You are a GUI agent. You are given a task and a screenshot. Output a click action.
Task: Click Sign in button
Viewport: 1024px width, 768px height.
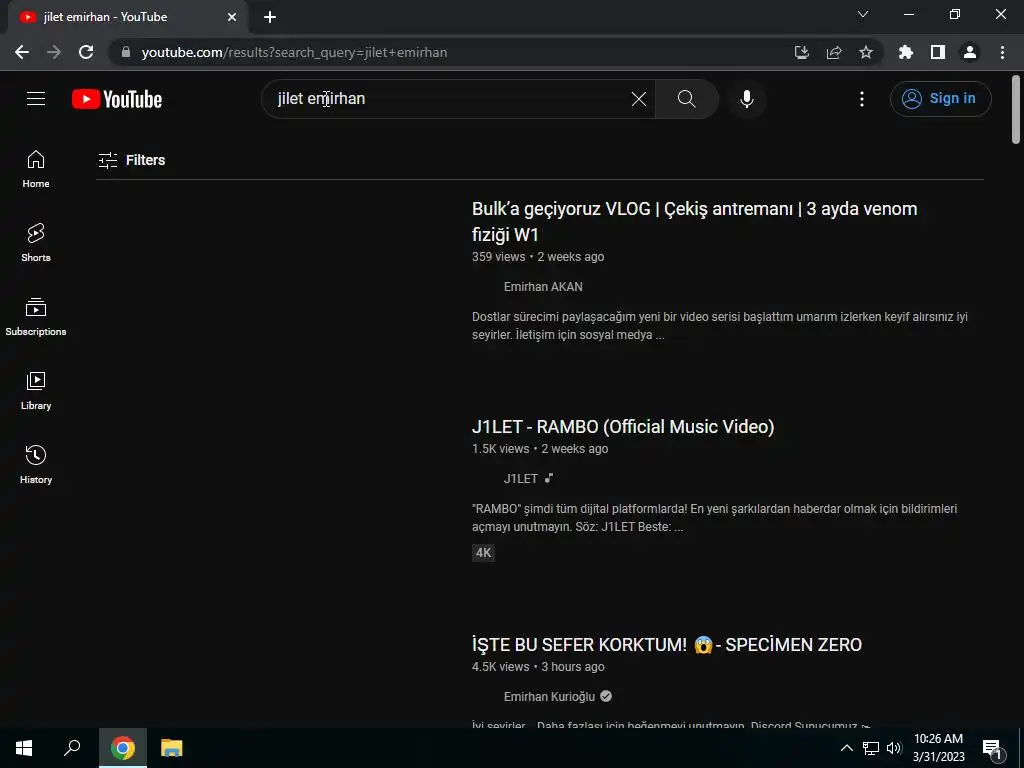pos(940,99)
